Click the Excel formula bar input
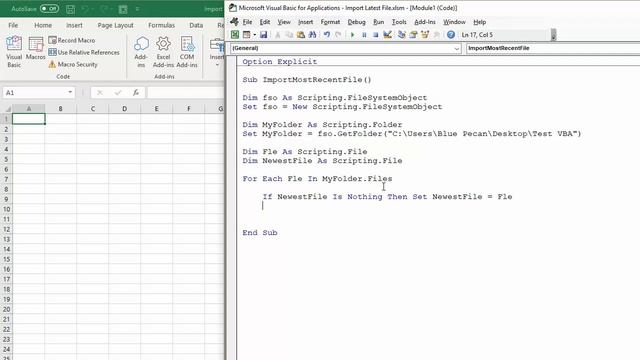 coord(185,93)
